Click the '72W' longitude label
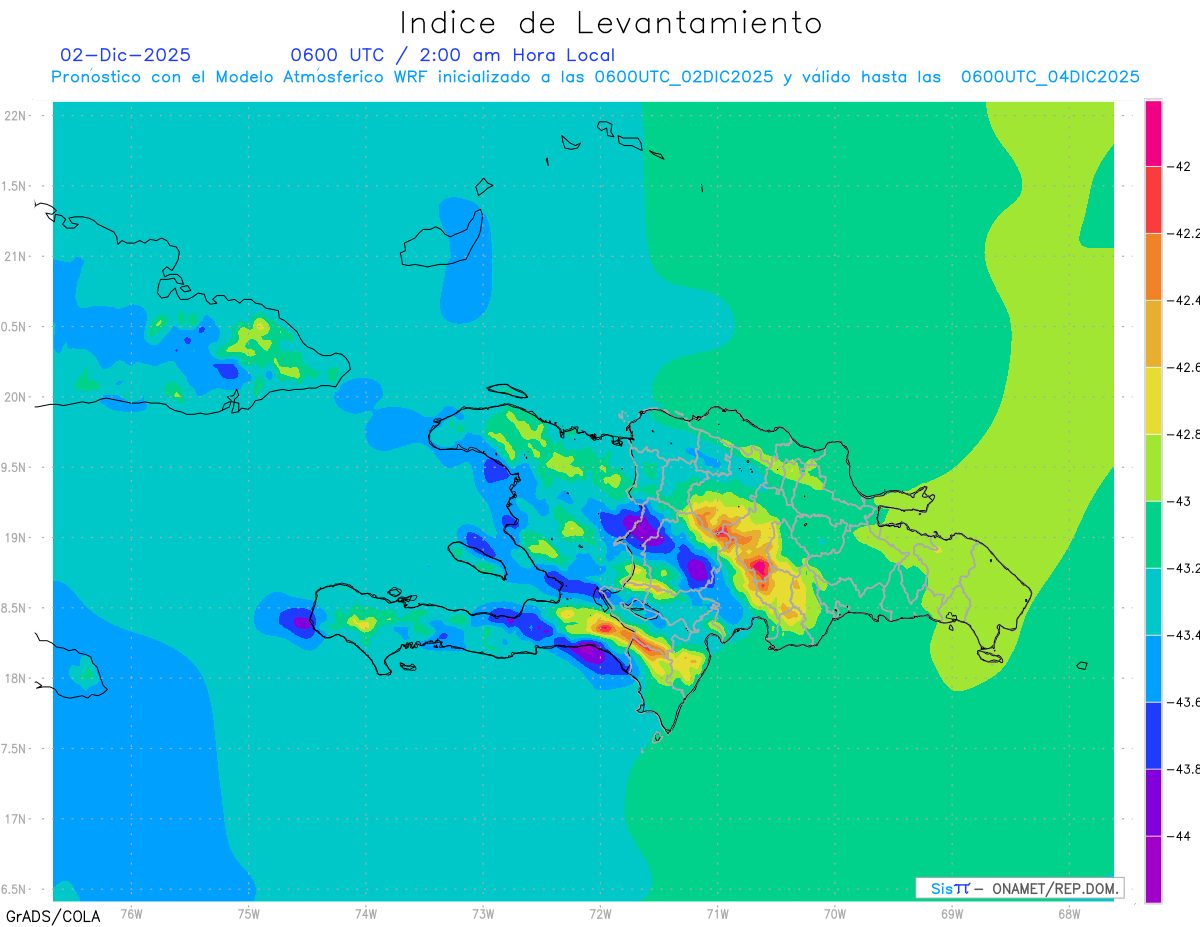 click(x=600, y=913)
